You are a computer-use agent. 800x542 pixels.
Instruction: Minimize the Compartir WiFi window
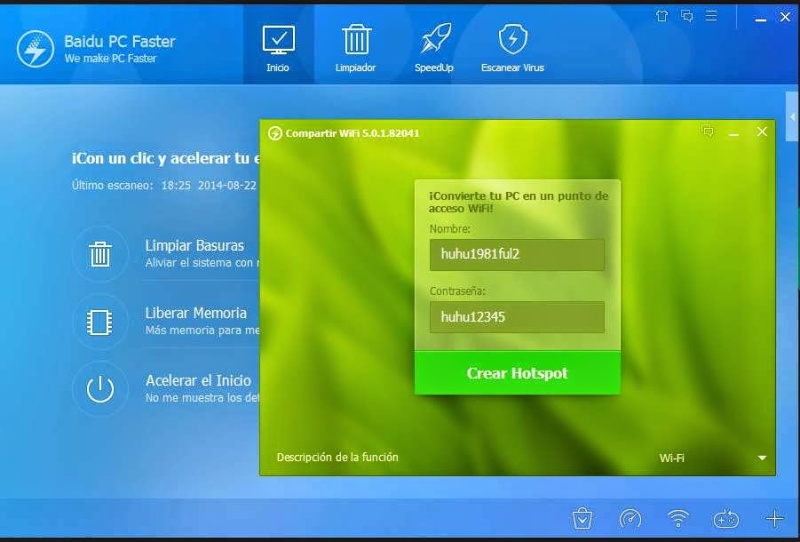click(734, 133)
